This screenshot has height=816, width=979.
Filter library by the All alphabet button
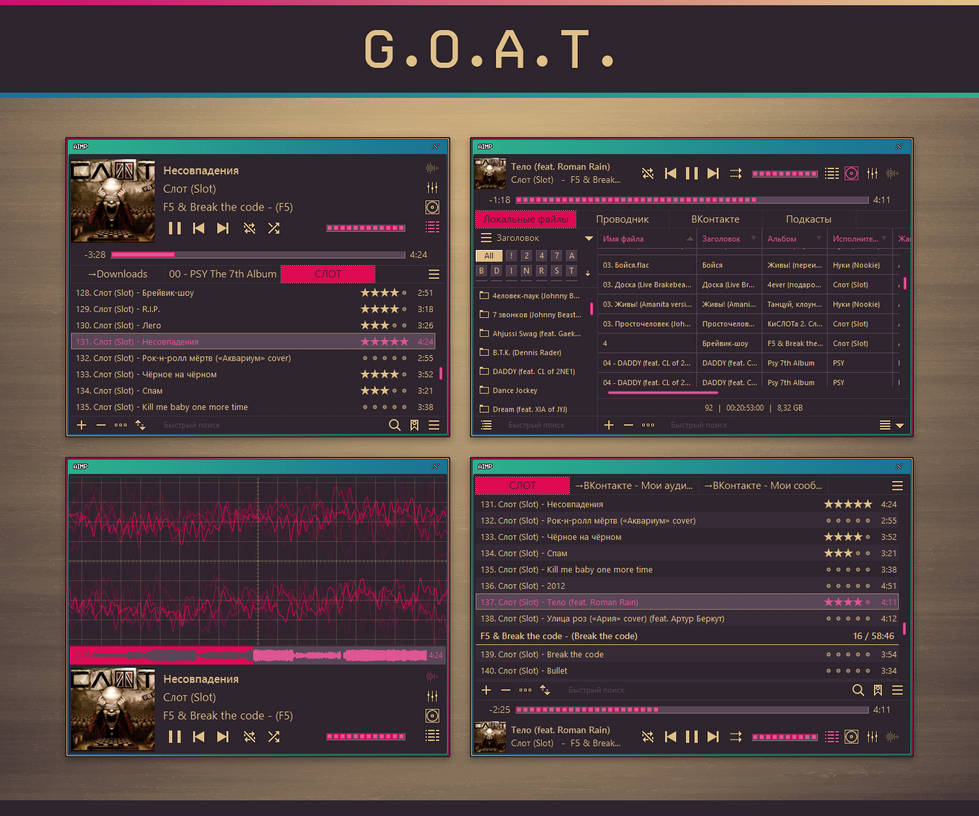(x=489, y=255)
